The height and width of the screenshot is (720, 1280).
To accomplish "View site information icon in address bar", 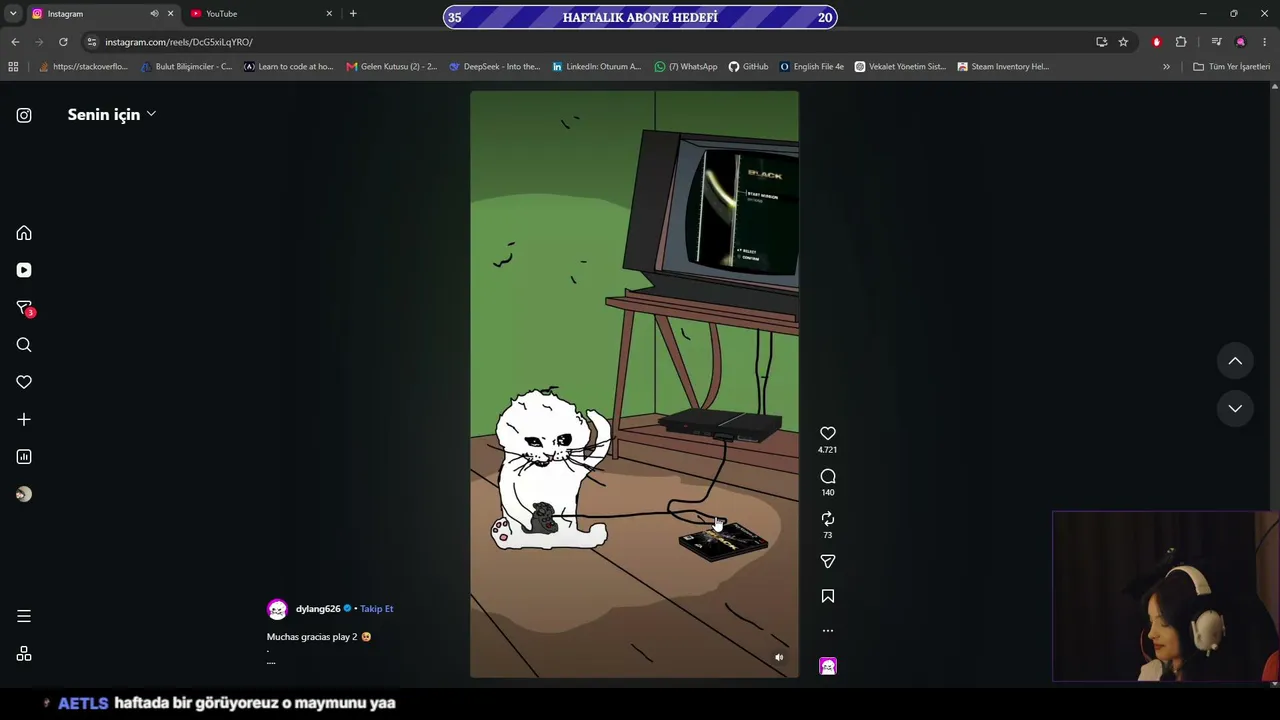I will [92, 42].
